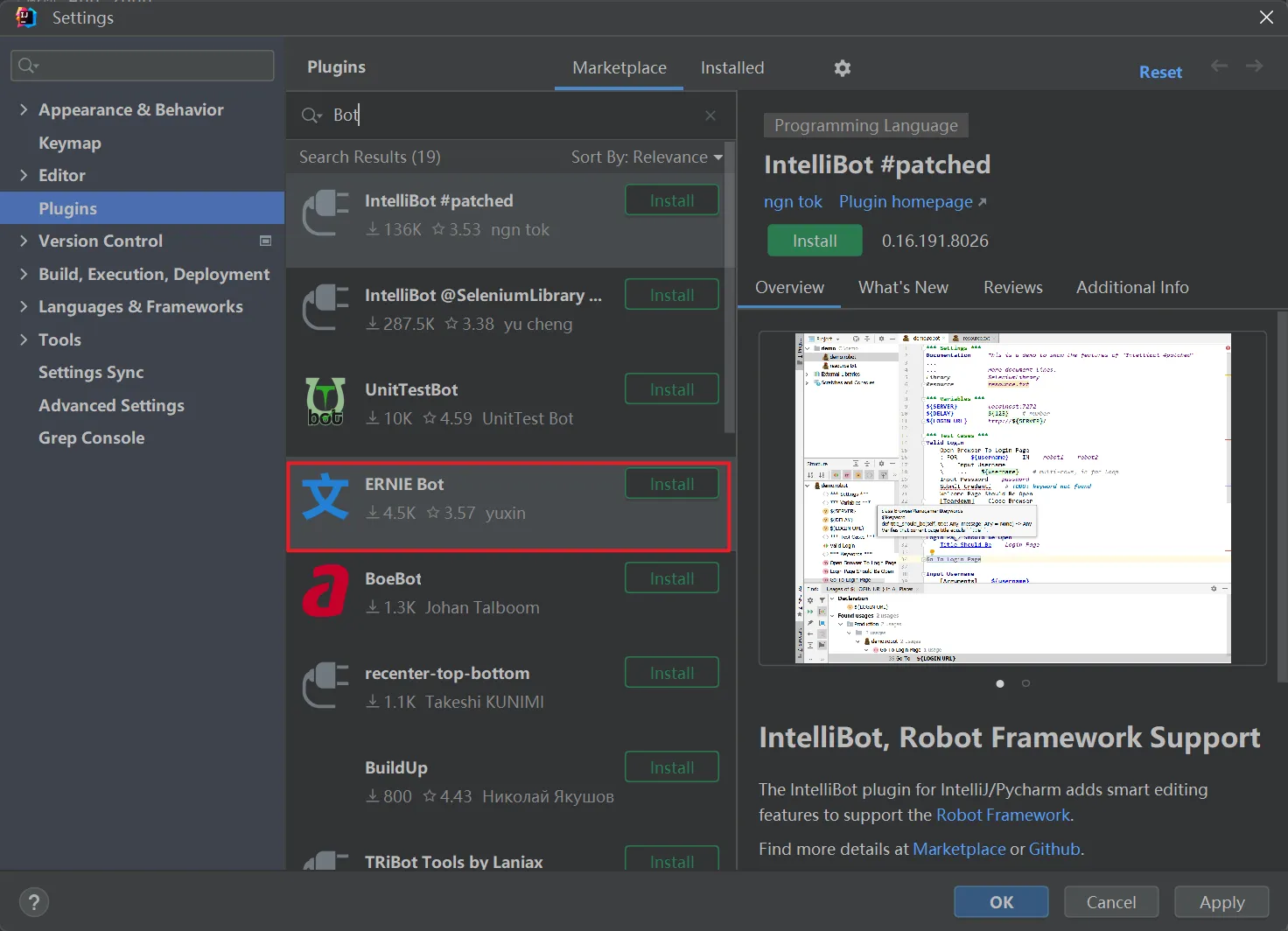Open the Additional Info tab
This screenshot has height=931, width=1288.
(1132, 287)
